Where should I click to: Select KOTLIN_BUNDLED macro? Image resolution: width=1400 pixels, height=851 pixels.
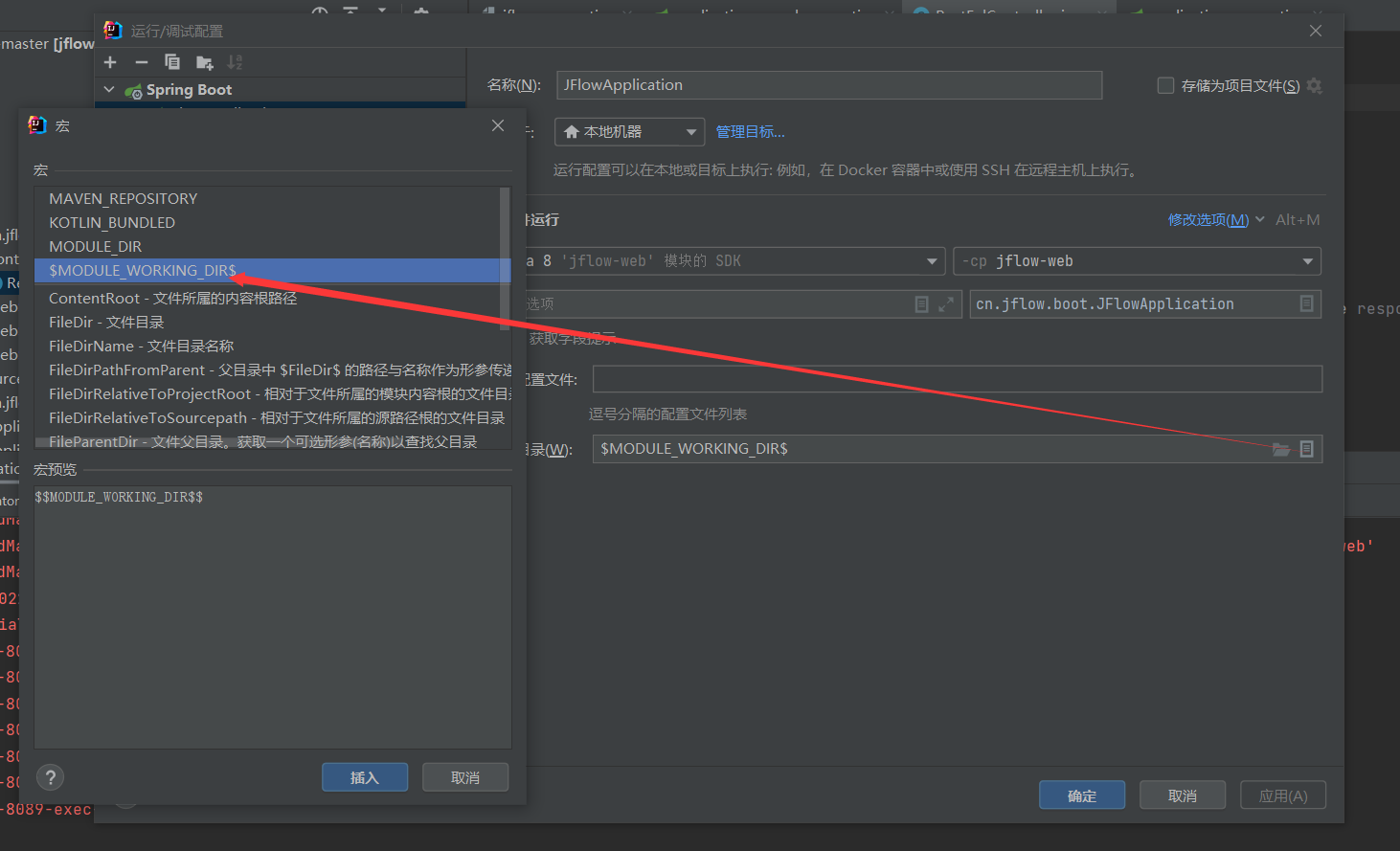[267, 222]
